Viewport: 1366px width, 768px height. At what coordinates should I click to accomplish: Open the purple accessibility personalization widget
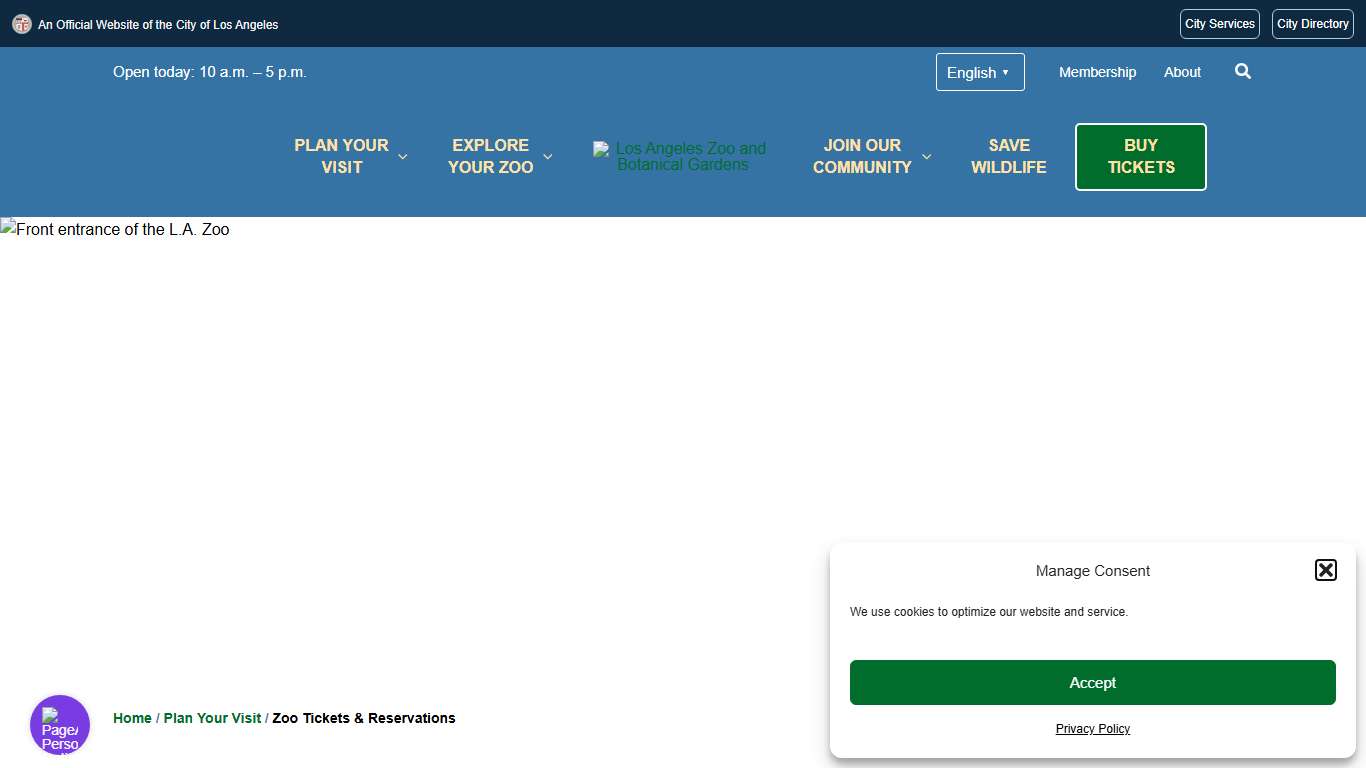pyautogui.click(x=60, y=725)
